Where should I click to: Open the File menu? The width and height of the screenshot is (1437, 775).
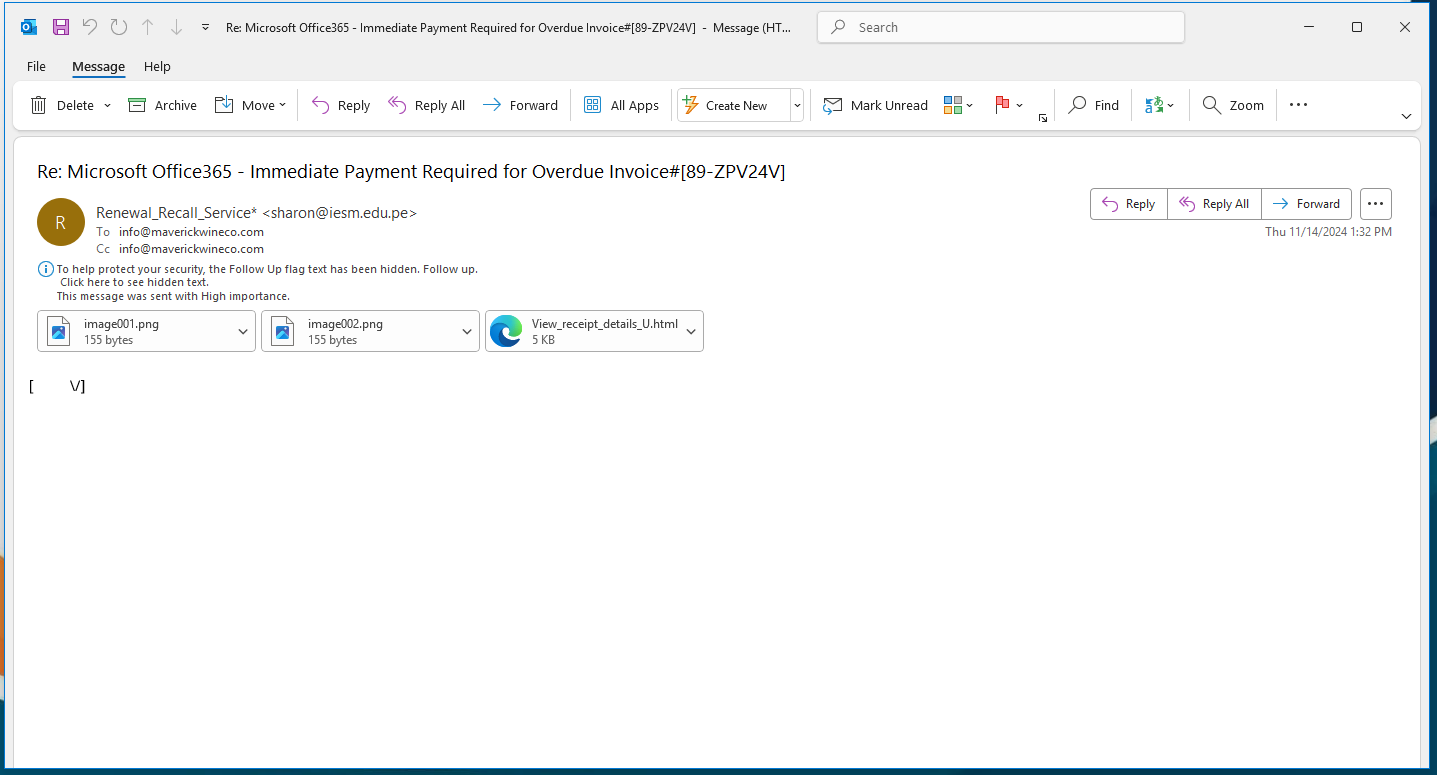point(36,66)
